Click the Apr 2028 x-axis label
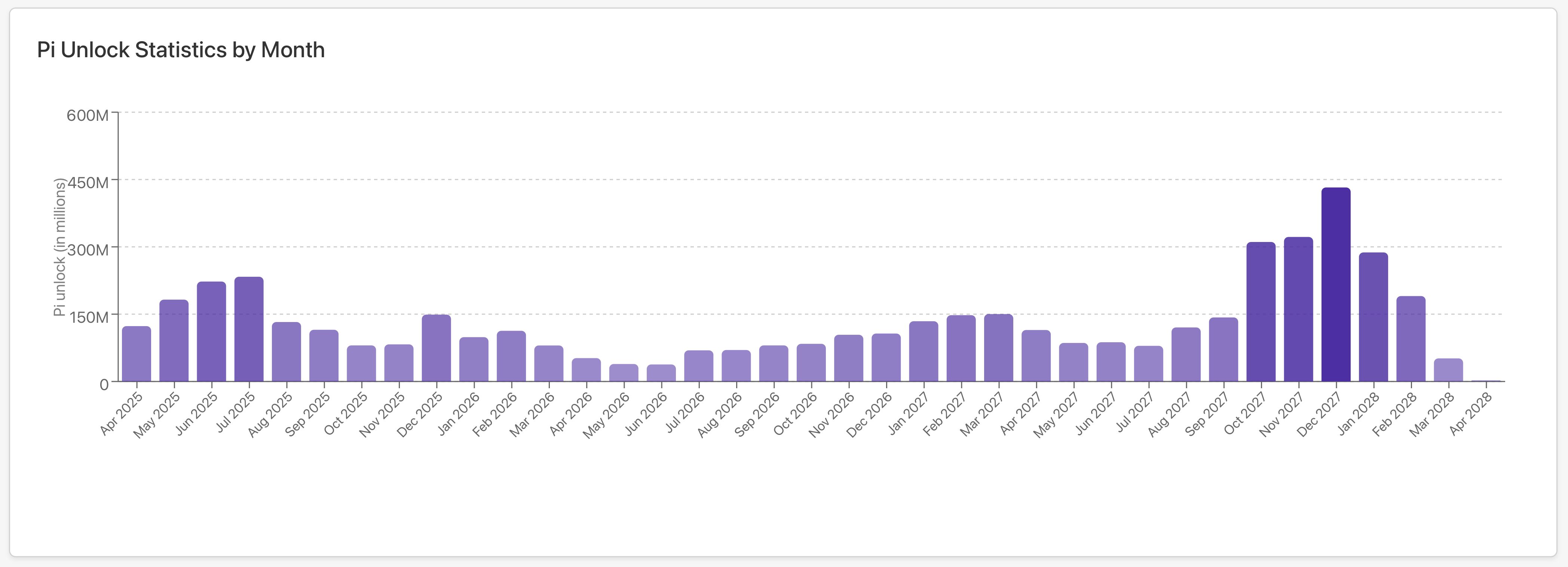 1471,414
